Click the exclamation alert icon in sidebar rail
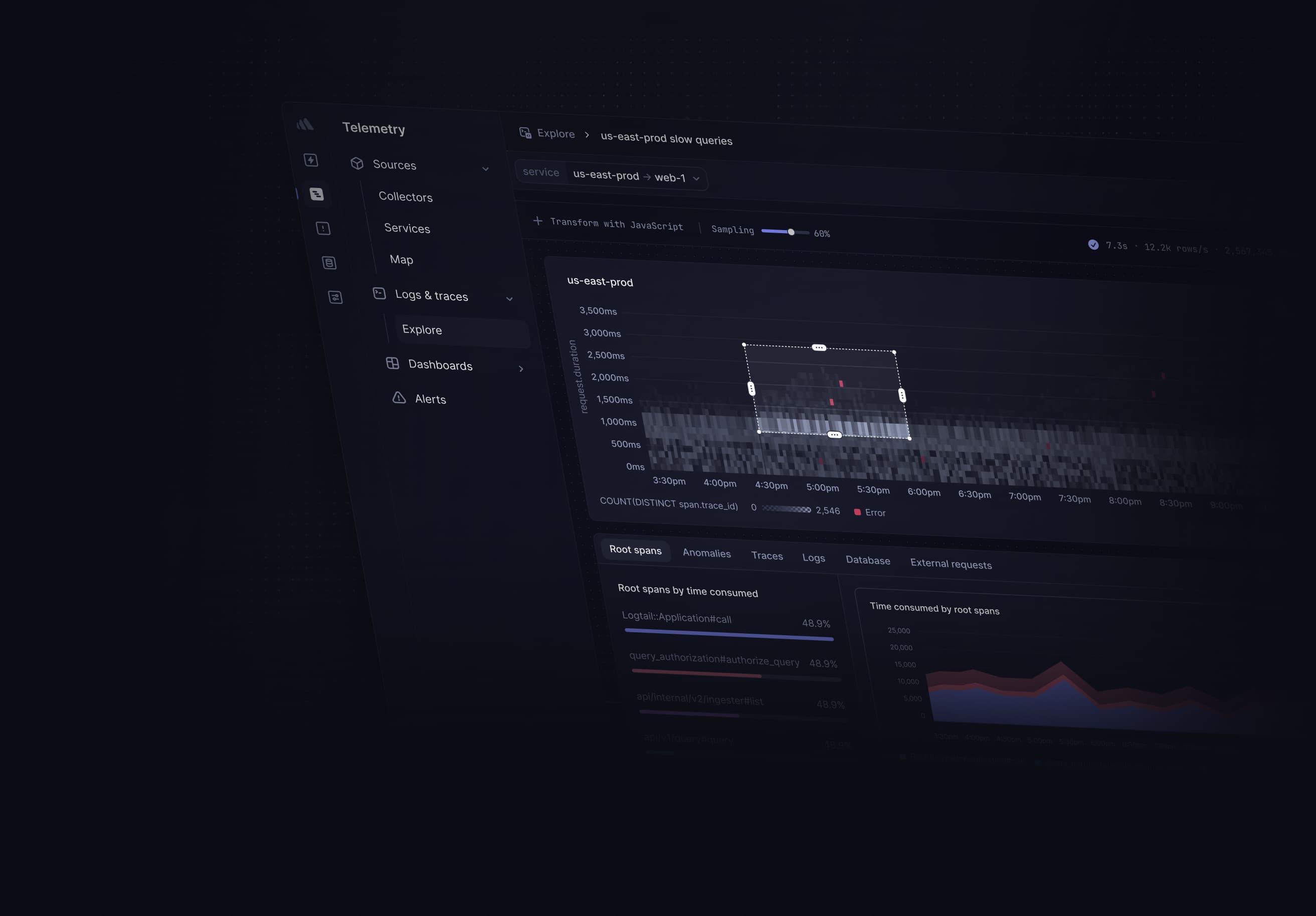Screen dimensions: 1316x916 pos(323,228)
